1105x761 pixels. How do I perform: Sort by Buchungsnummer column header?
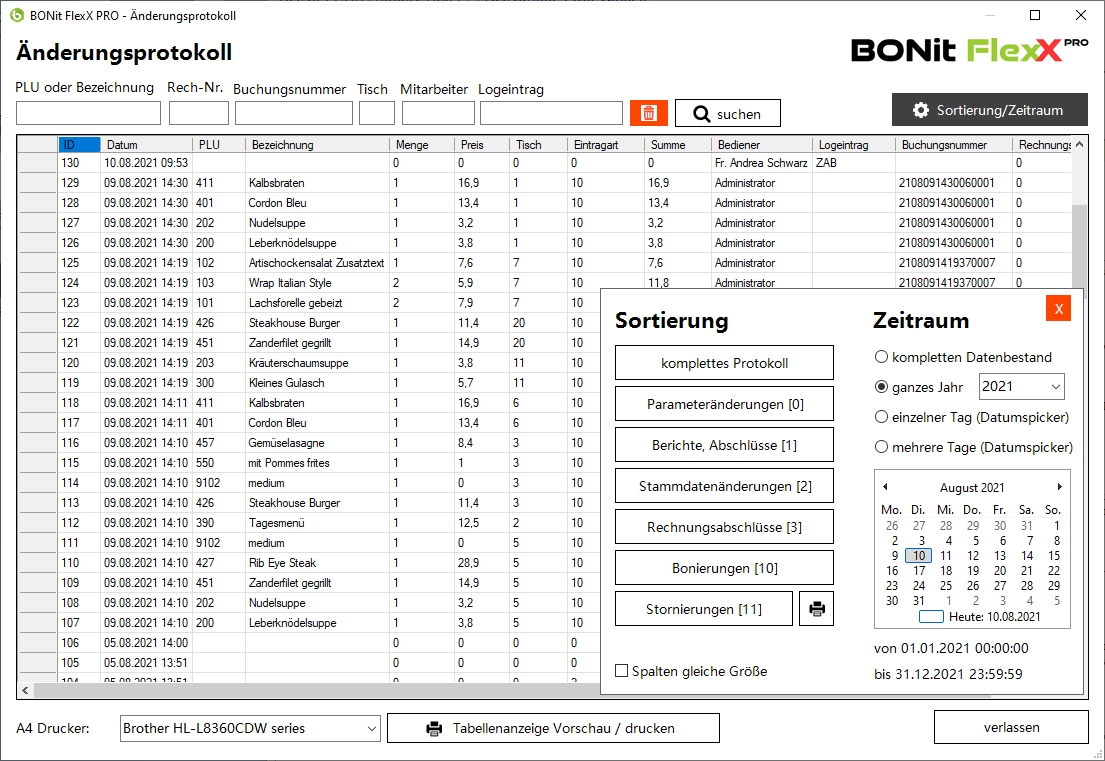click(953, 144)
